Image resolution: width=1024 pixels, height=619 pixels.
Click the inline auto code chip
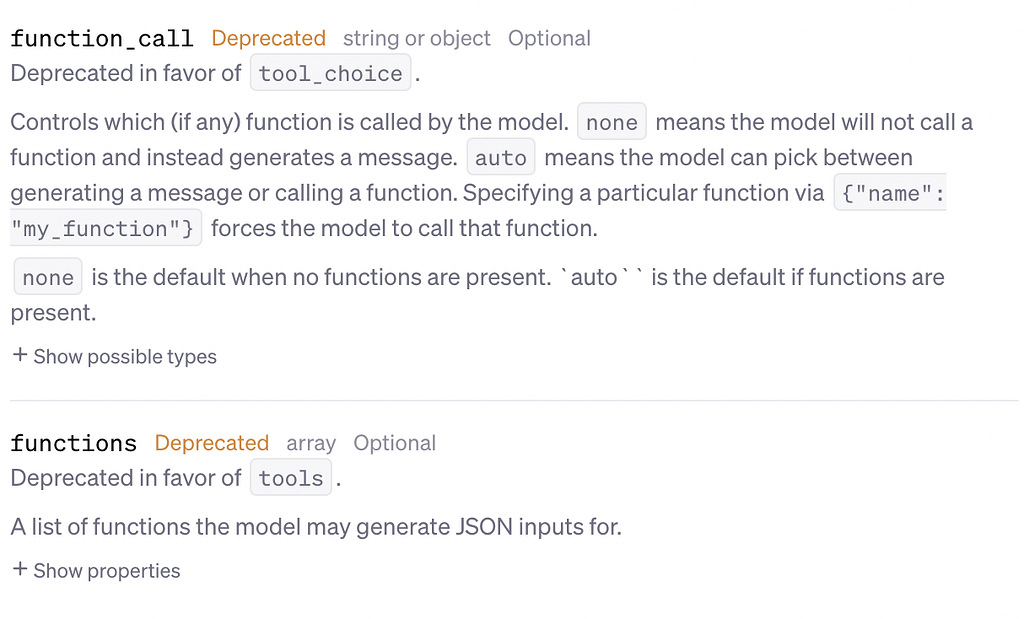[x=501, y=157]
